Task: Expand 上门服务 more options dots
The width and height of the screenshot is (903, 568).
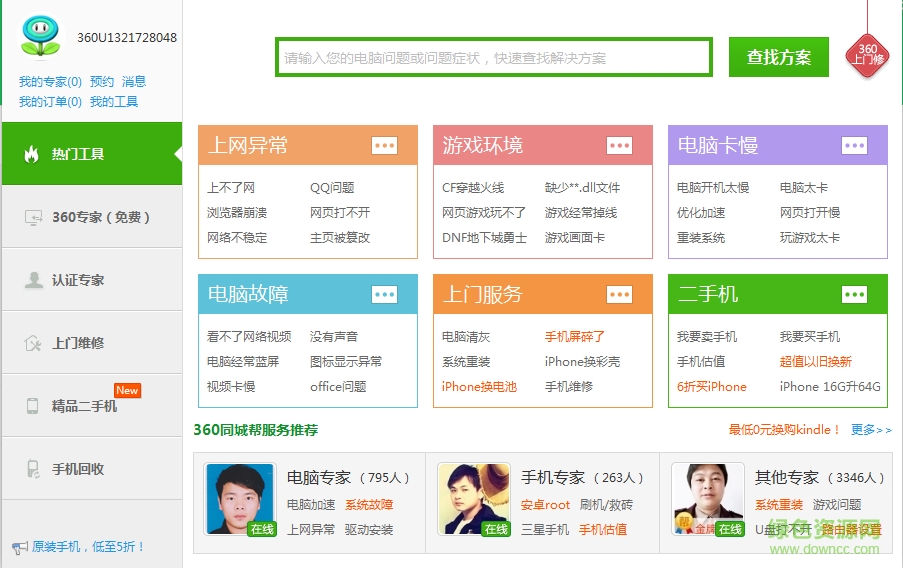Action: tap(619, 294)
